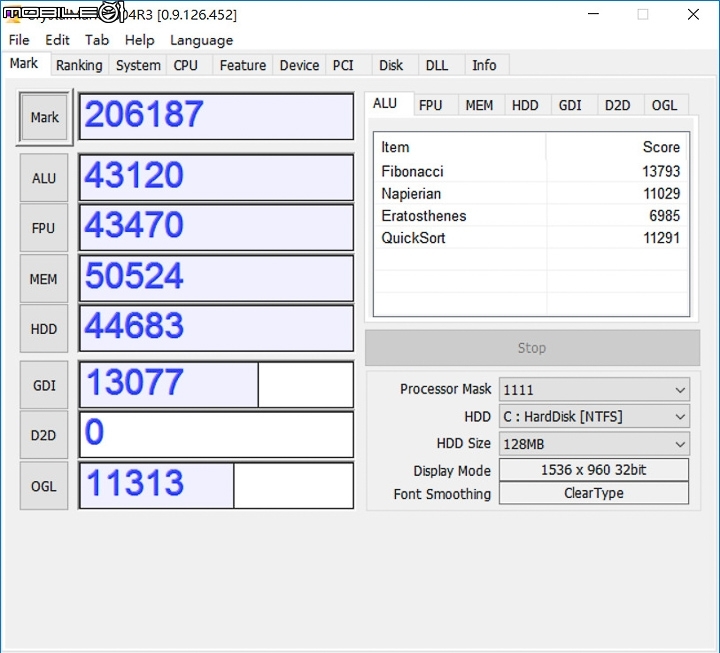720x653 pixels.
Task: Run the OGL benchmark button
Action: pos(44,486)
